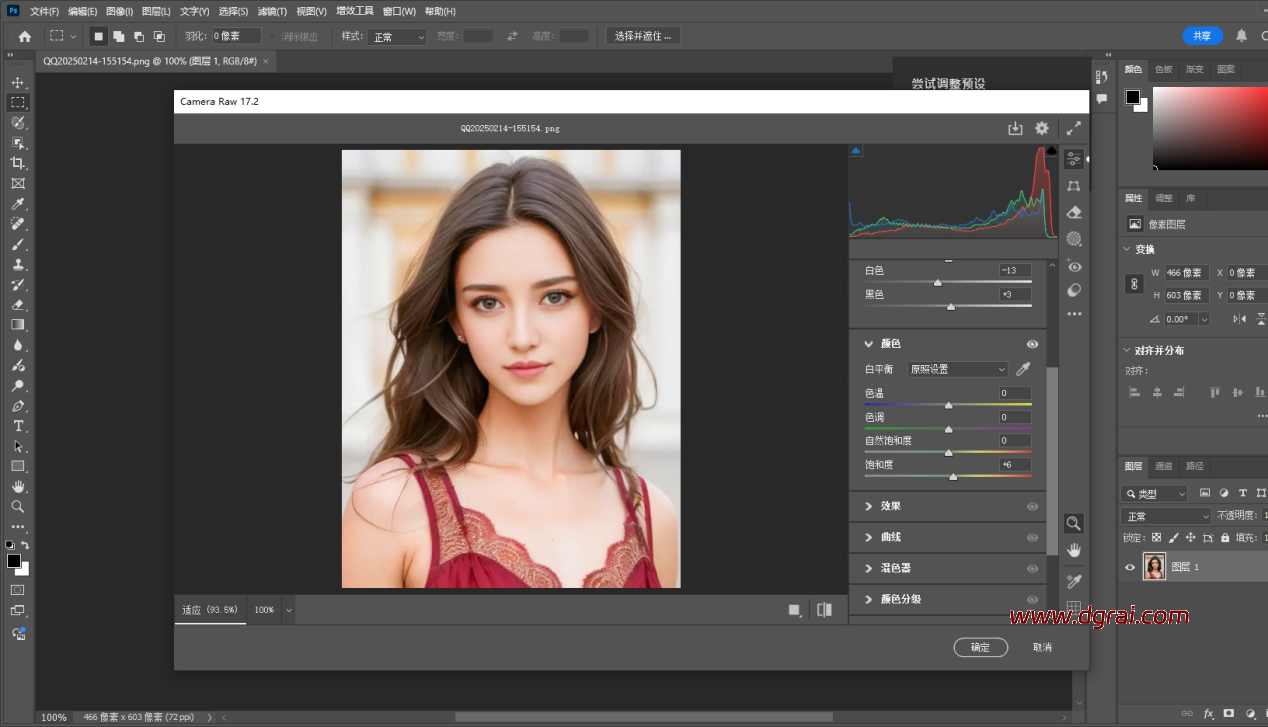Toggle visibility of 混色器 panel edits
The width and height of the screenshot is (1268, 727).
[x=1032, y=569]
